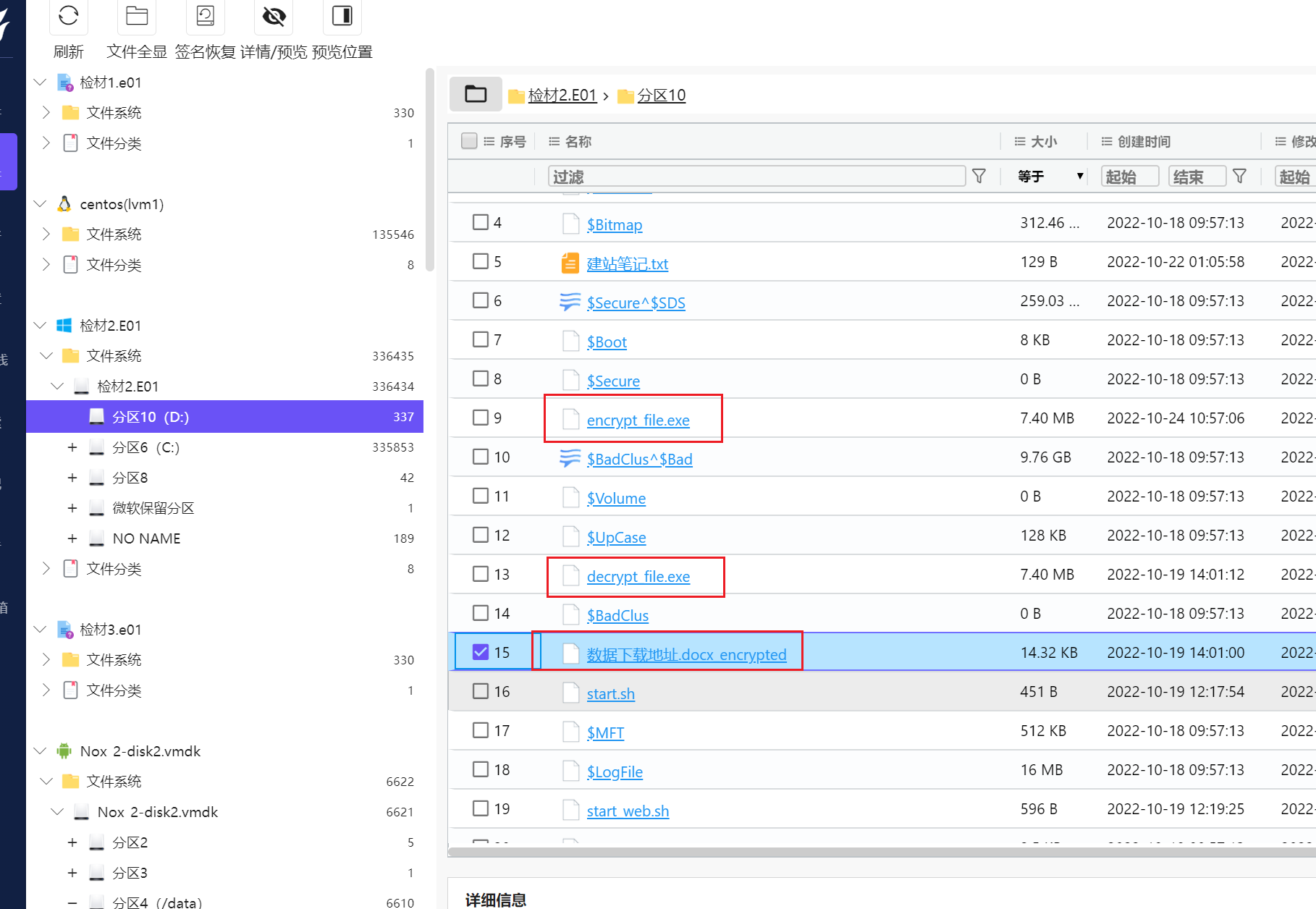This screenshot has width=1316, height=909.
Task: Expand the NO NAME partition
Action: (x=72, y=538)
